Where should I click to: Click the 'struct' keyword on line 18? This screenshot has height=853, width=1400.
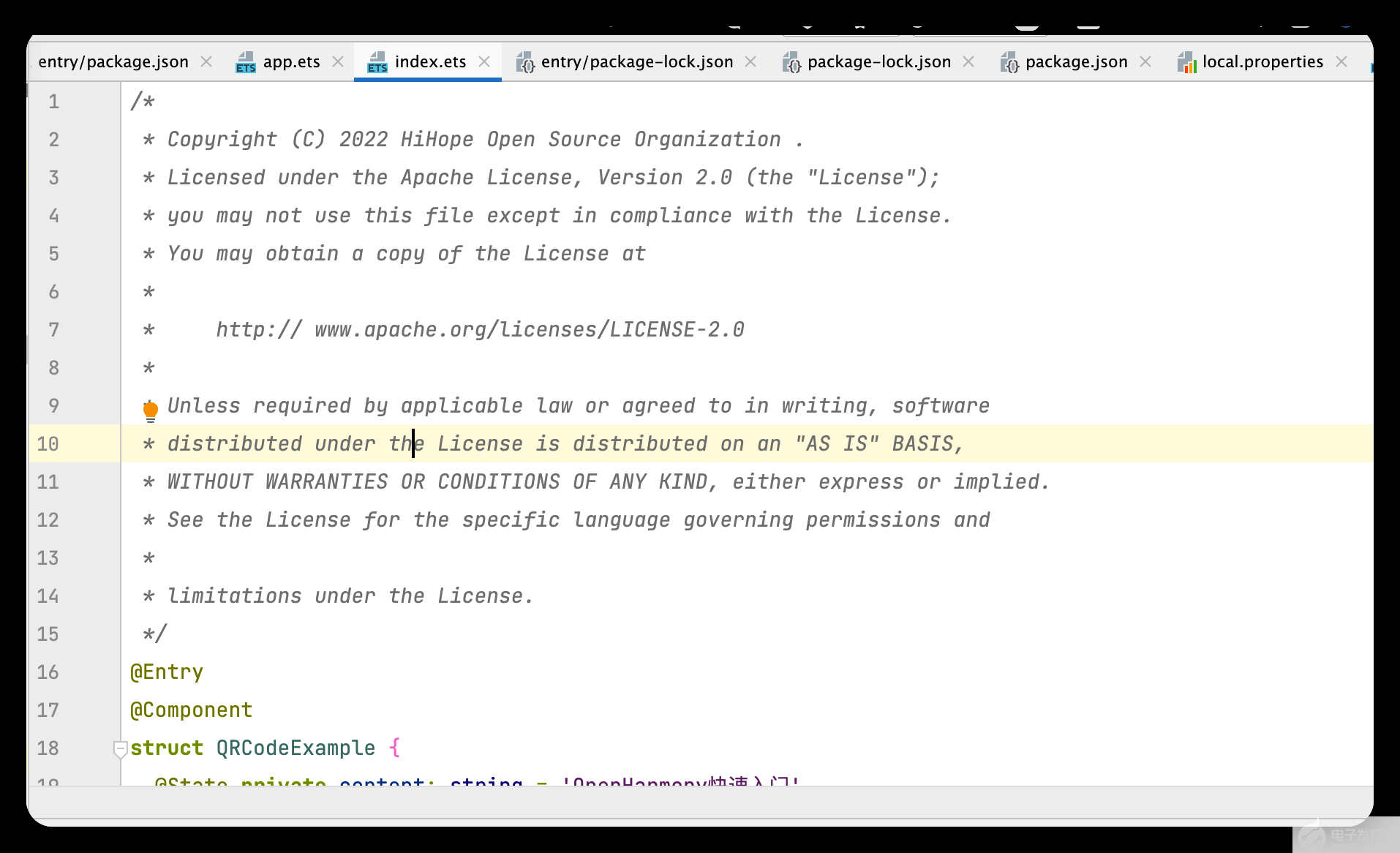click(x=167, y=748)
